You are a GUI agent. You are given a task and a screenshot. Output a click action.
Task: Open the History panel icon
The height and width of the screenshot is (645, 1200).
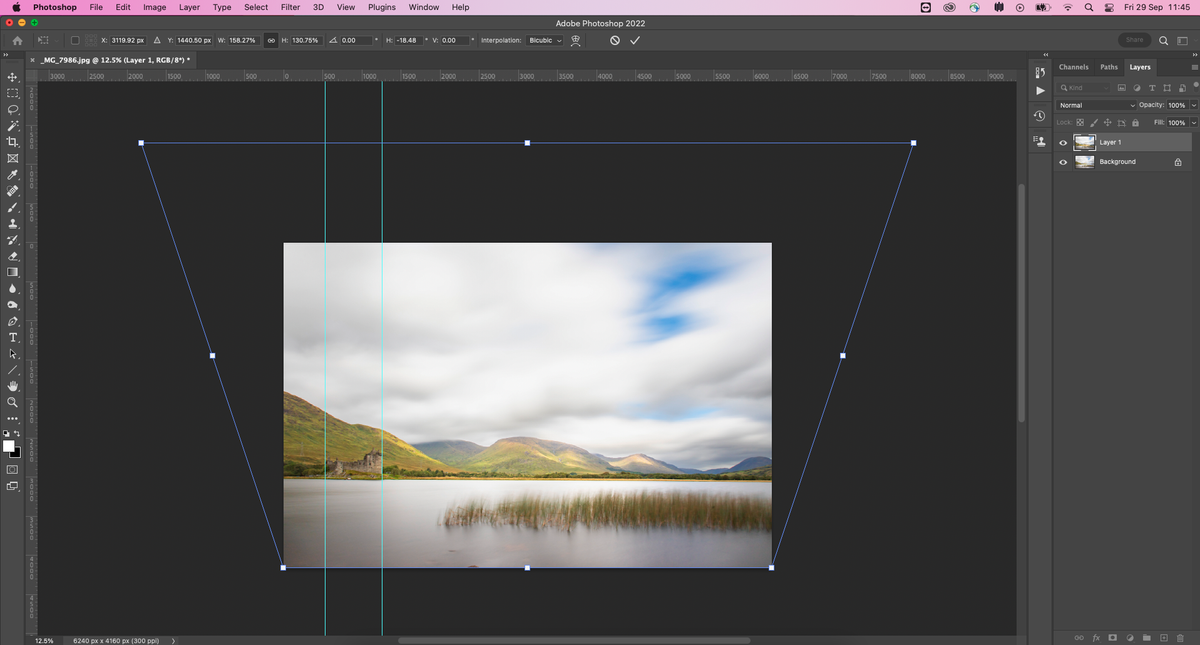click(x=1040, y=116)
